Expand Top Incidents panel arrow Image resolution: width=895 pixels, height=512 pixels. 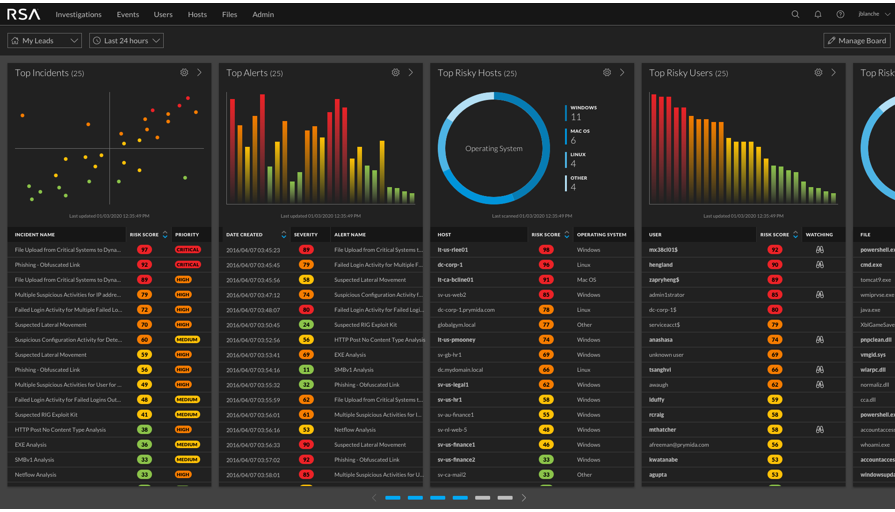click(x=199, y=72)
